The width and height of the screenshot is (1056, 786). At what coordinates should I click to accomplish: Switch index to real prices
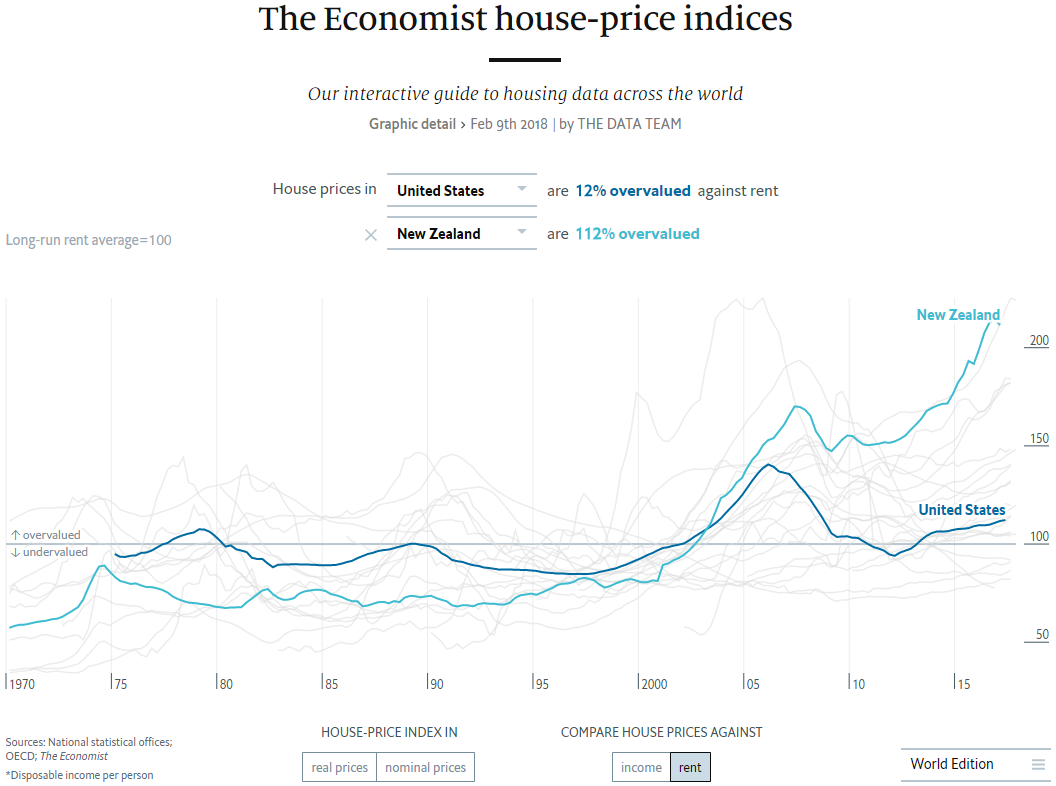click(339, 768)
